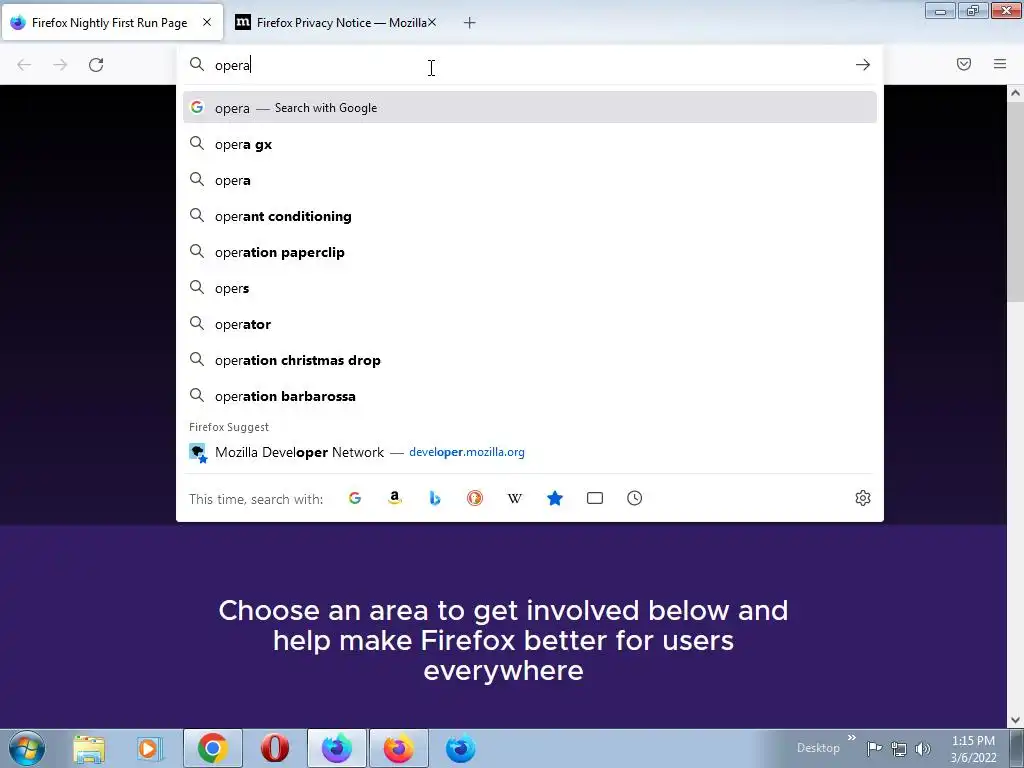Choose the 'opera gx' suggestion
This screenshot has height=768, width=1024.
(x=530, y=144)
